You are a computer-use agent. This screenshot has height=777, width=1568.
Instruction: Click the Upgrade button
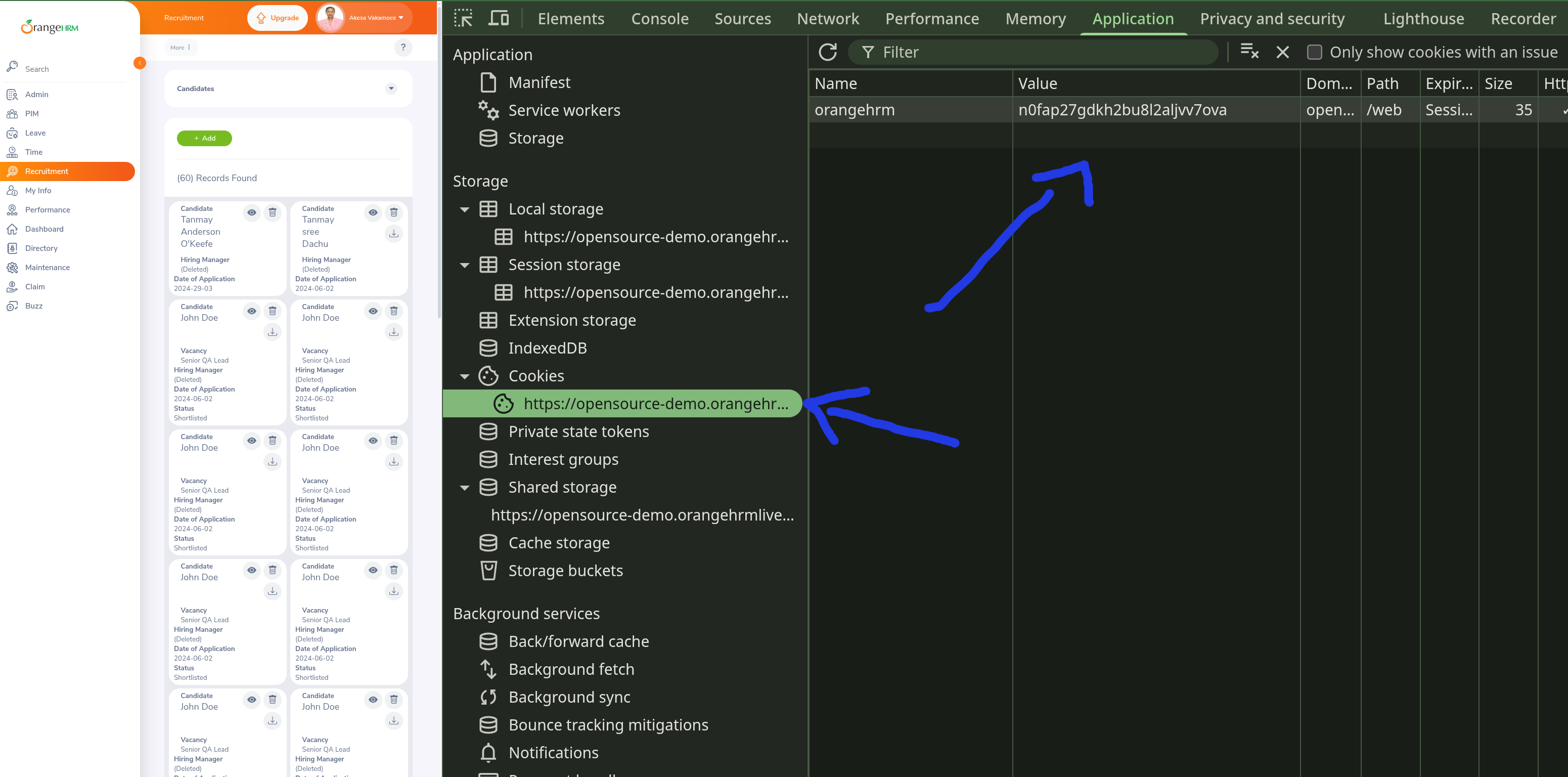278,18
